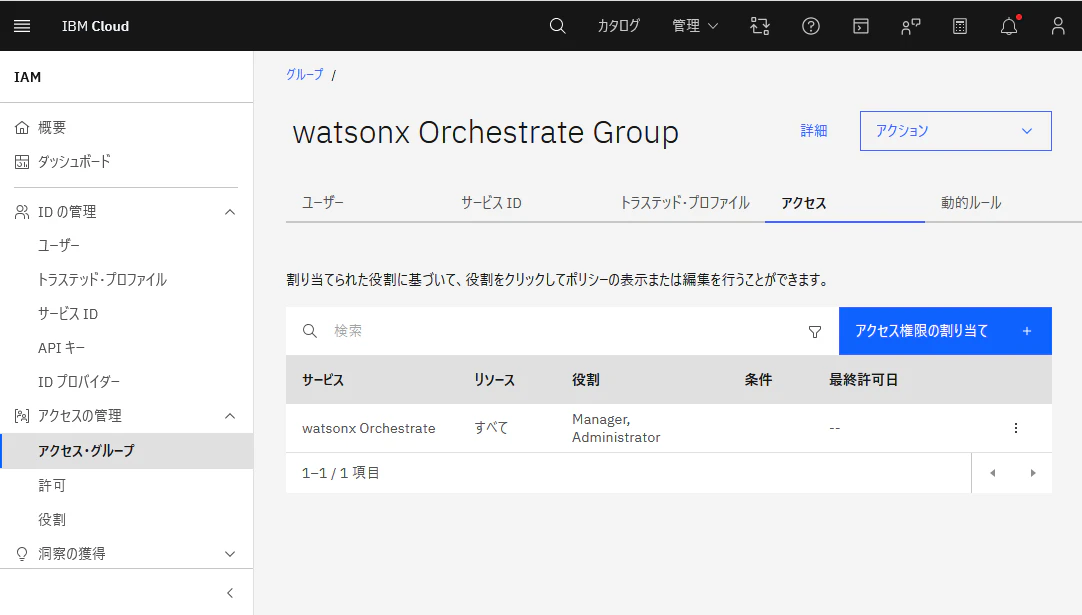Image resolution: width=1082 pixels, height=615 pixels.
Task: Click the 最終許可日 column header
Action: pos(863,380)
